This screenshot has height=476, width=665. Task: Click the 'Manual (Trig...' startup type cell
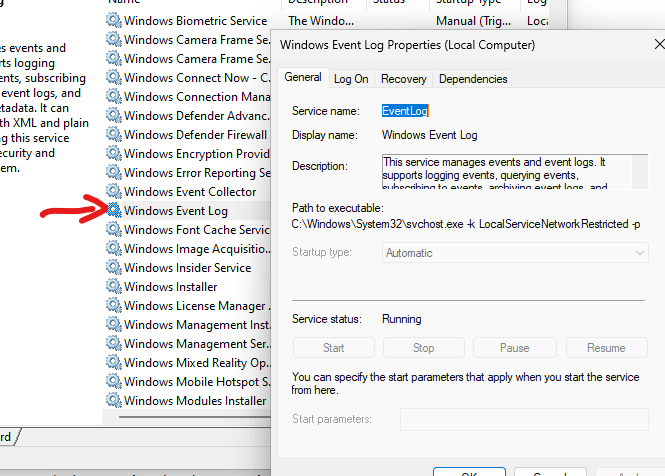click(x=473, y=21)
